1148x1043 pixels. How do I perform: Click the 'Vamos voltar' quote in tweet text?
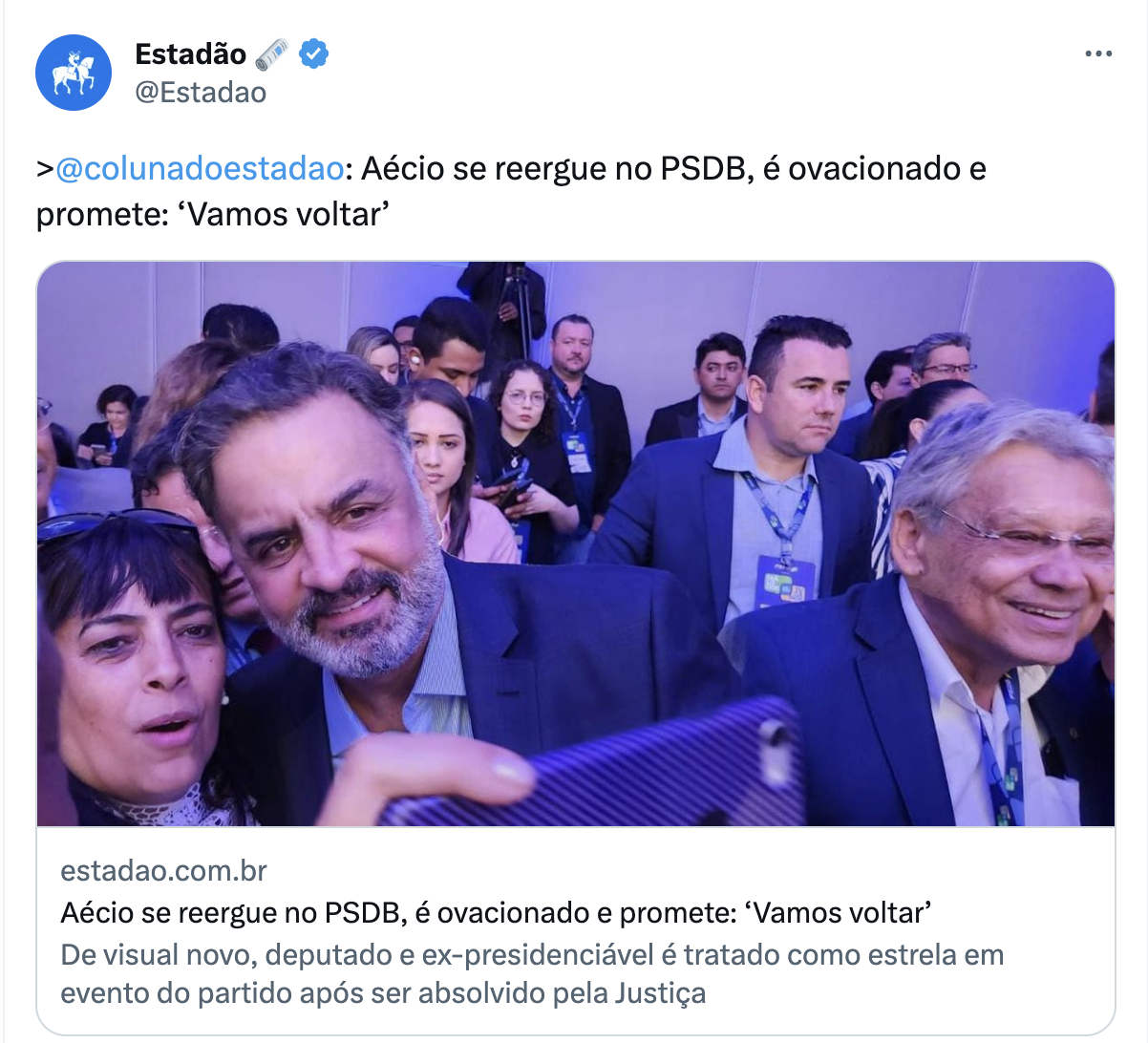[x=286, y=214]
